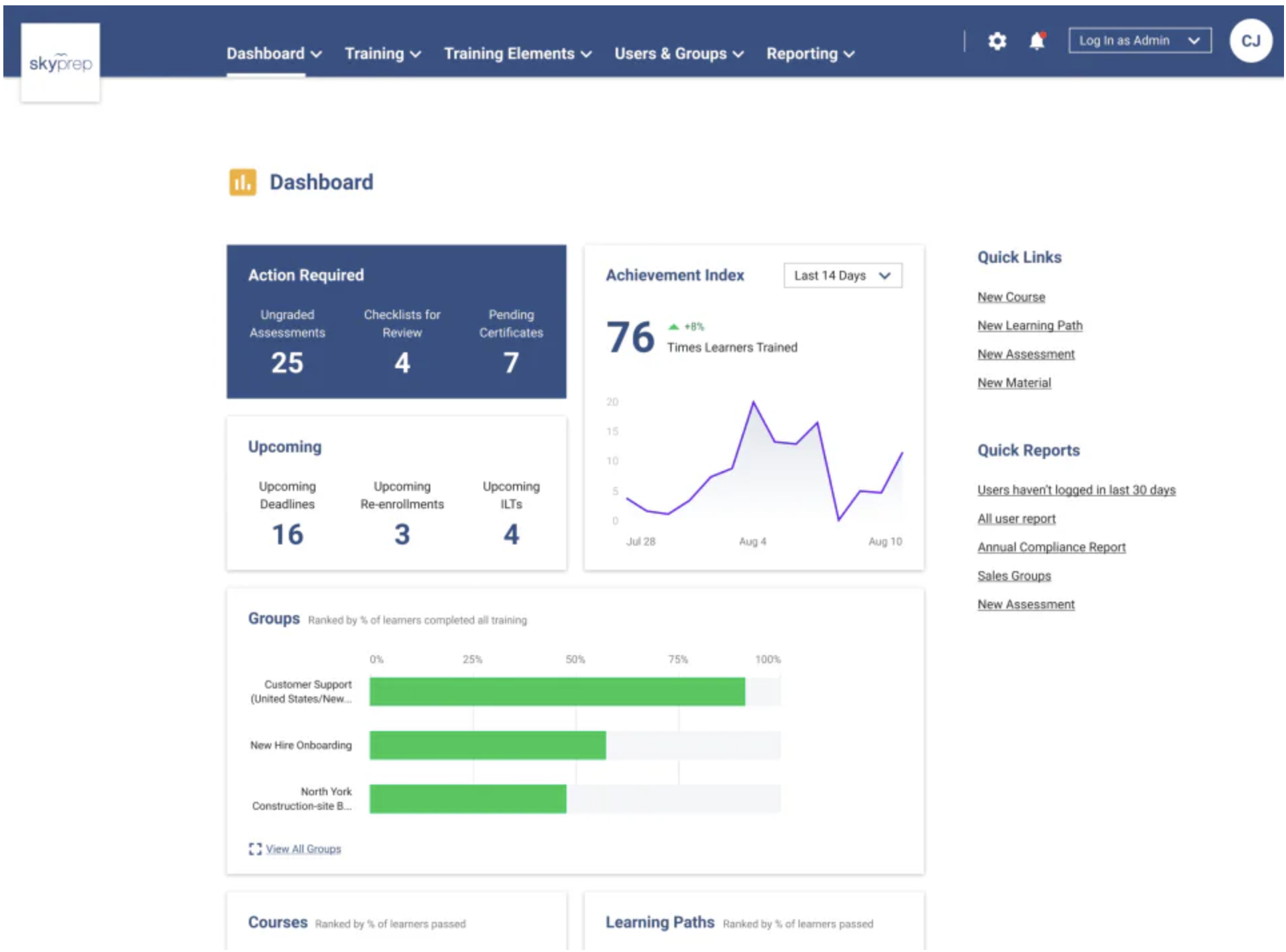
Task: Click the Upcoming Deadlines count 16
Action: coord(287,534)
